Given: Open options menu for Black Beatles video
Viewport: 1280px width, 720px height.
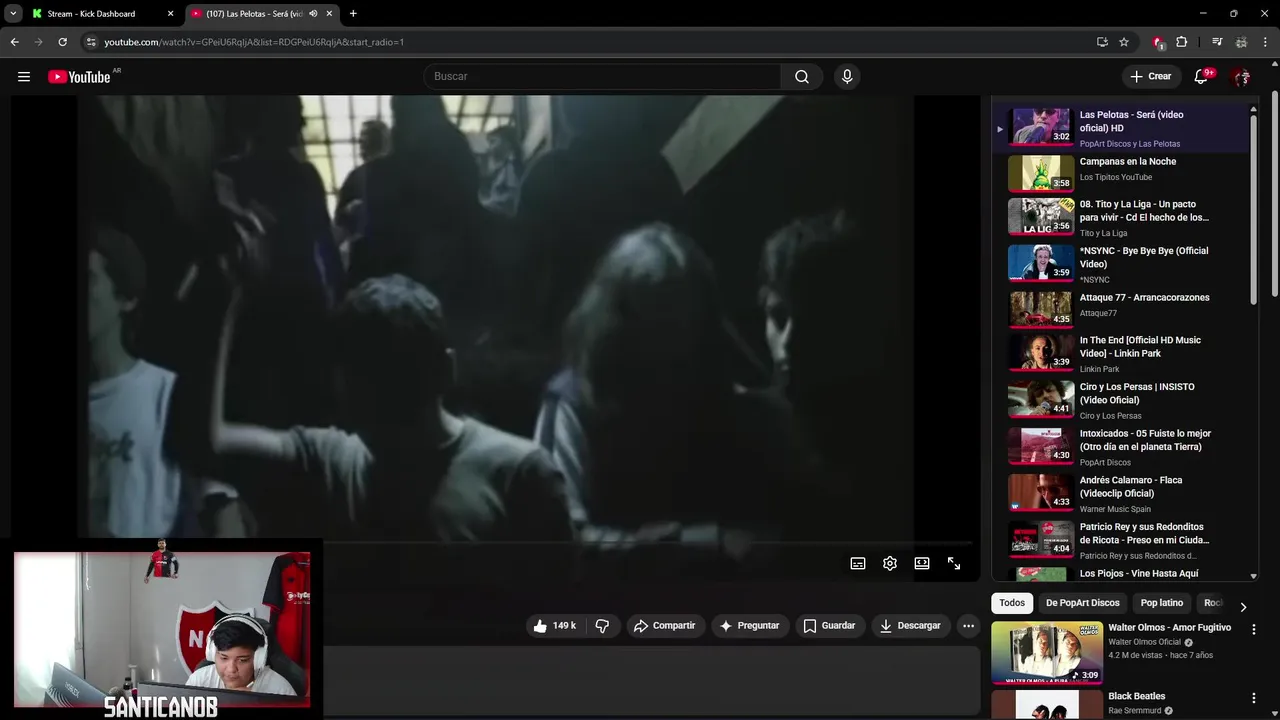Looking at the screenshot, I should click(1253, 698).
